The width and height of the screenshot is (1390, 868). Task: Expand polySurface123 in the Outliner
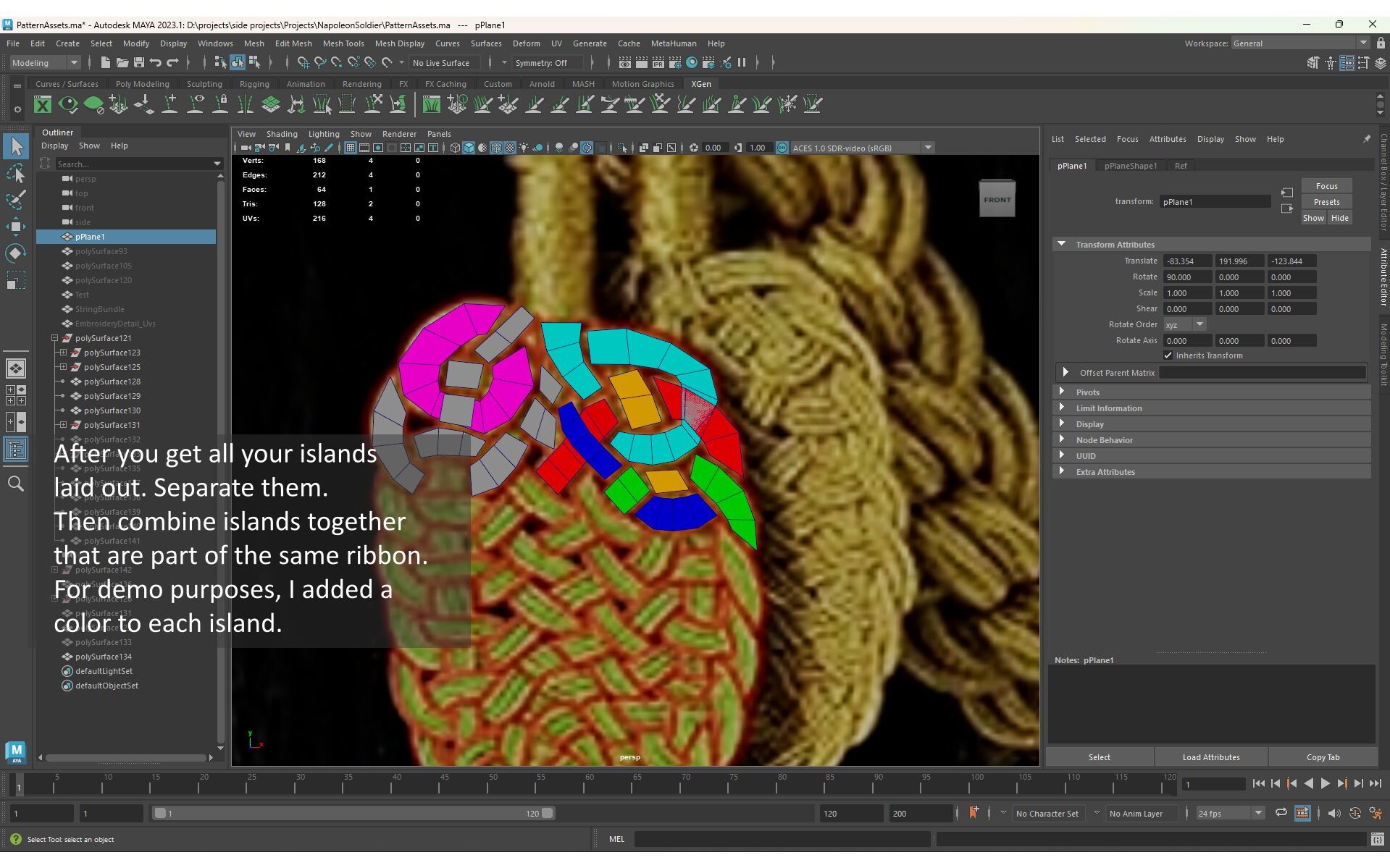point(63,353)
